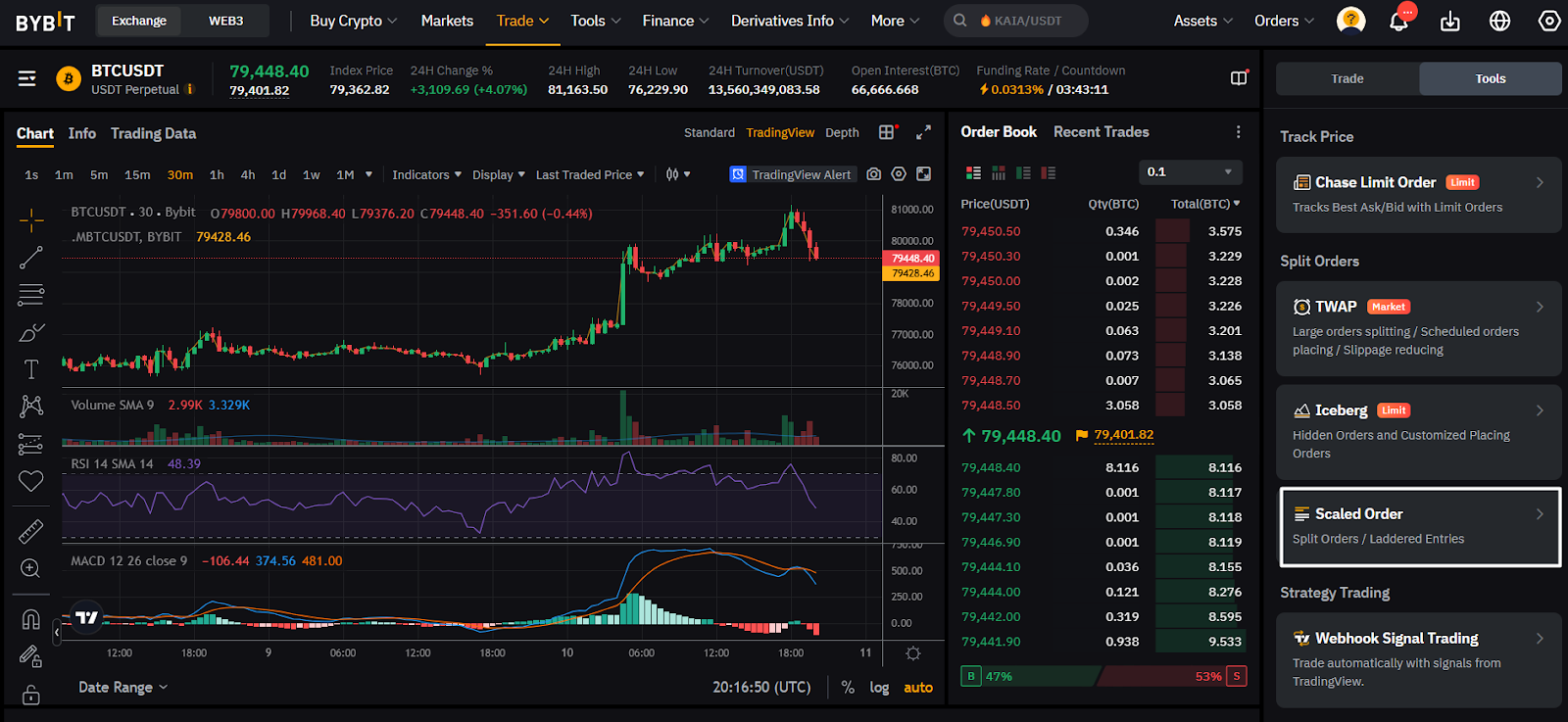Switch to the Trade panel tab
The width and height of the screenshot is (1568, 722).
(x=1347, y=78)
